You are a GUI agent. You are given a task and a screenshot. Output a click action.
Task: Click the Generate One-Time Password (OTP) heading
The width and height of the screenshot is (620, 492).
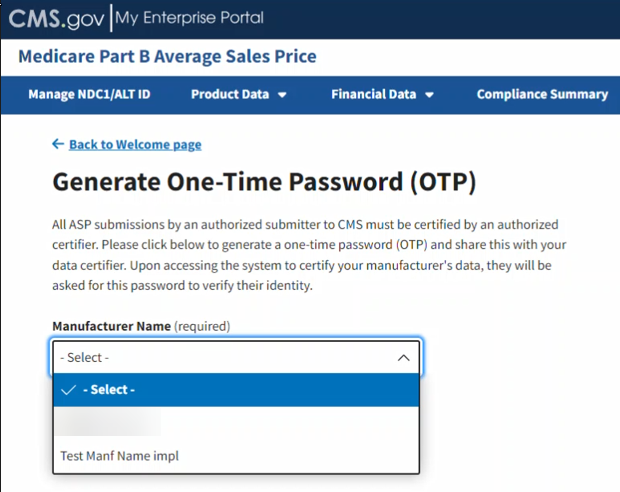263,183
